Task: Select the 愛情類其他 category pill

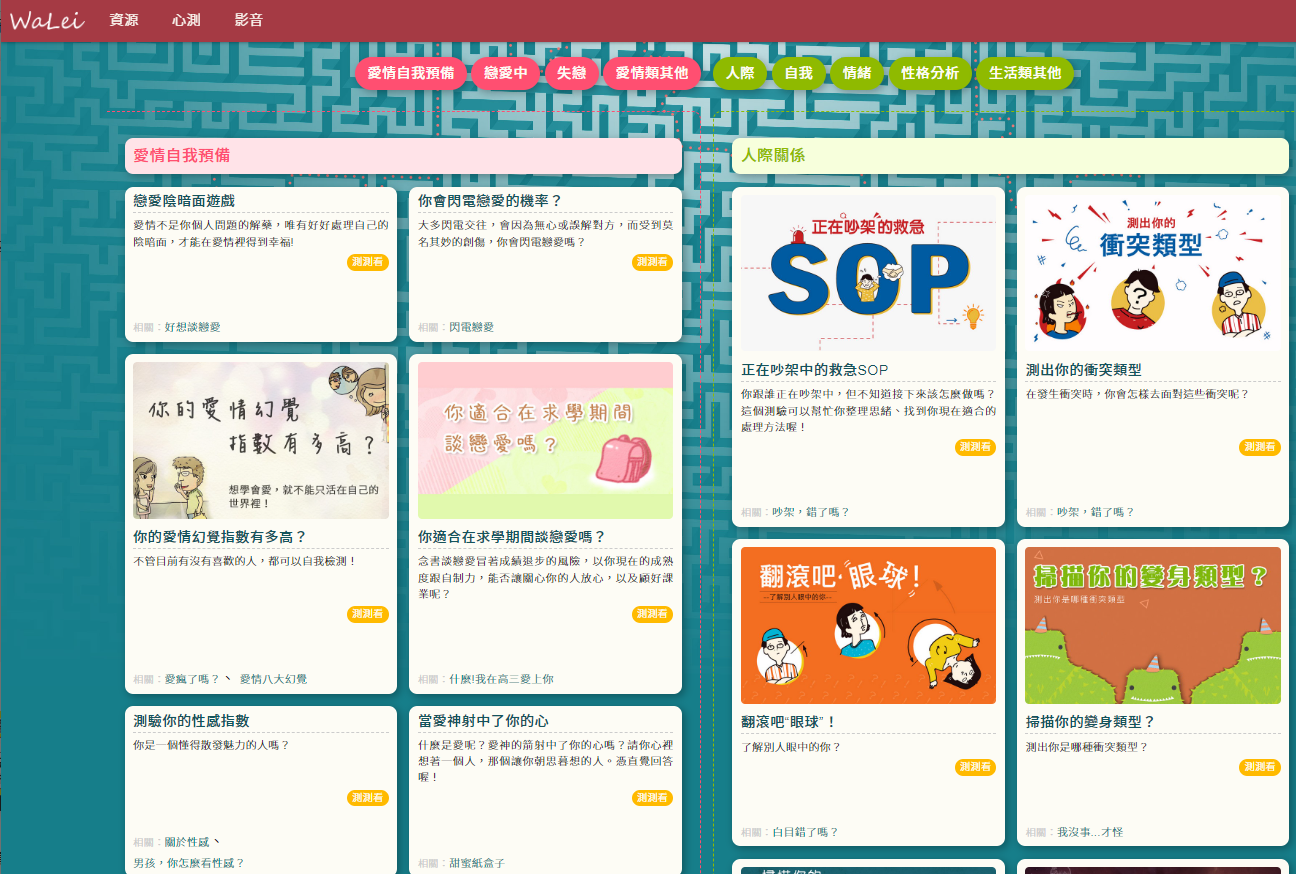Action: [652, 73]
